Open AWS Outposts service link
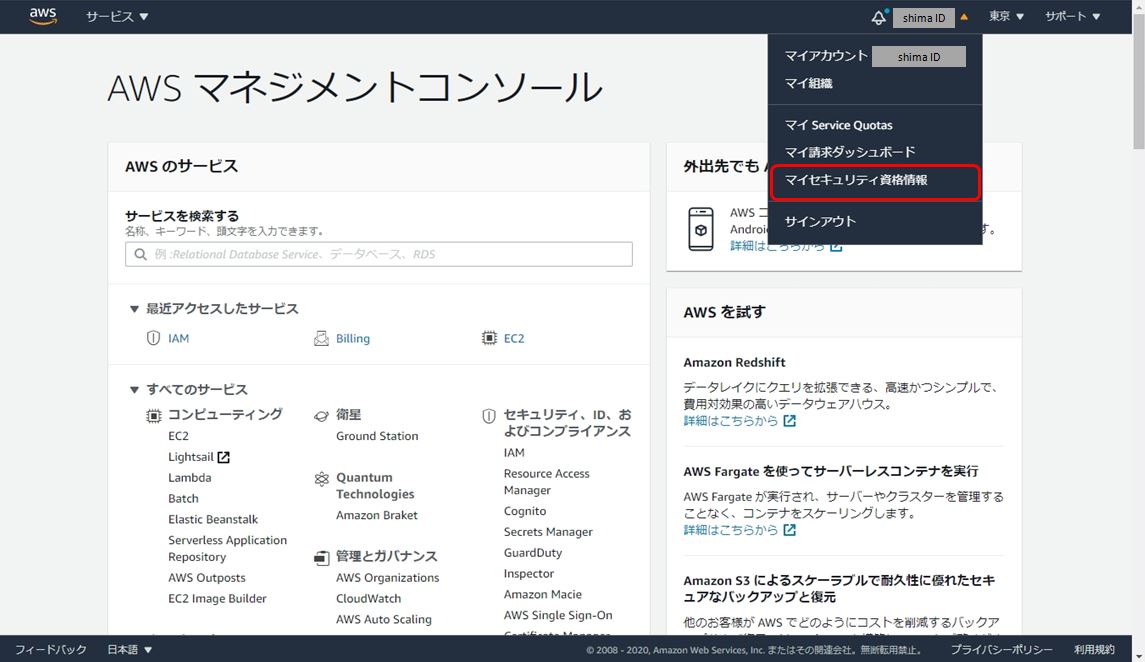Image resolution: width=1145 pixels, height=662 pixels. point(207,577)
